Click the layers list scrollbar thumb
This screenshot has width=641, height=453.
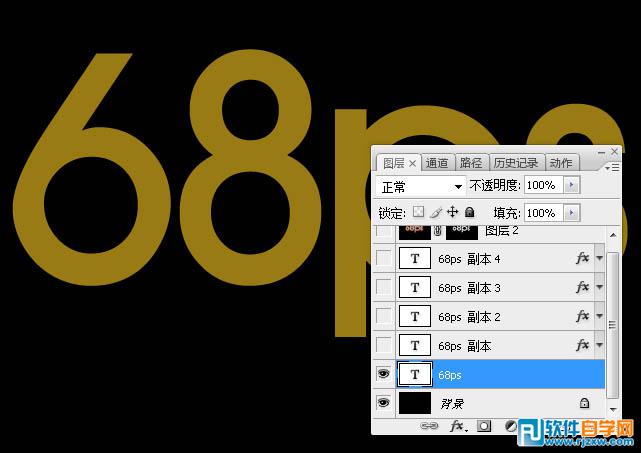tap(612, 325)
